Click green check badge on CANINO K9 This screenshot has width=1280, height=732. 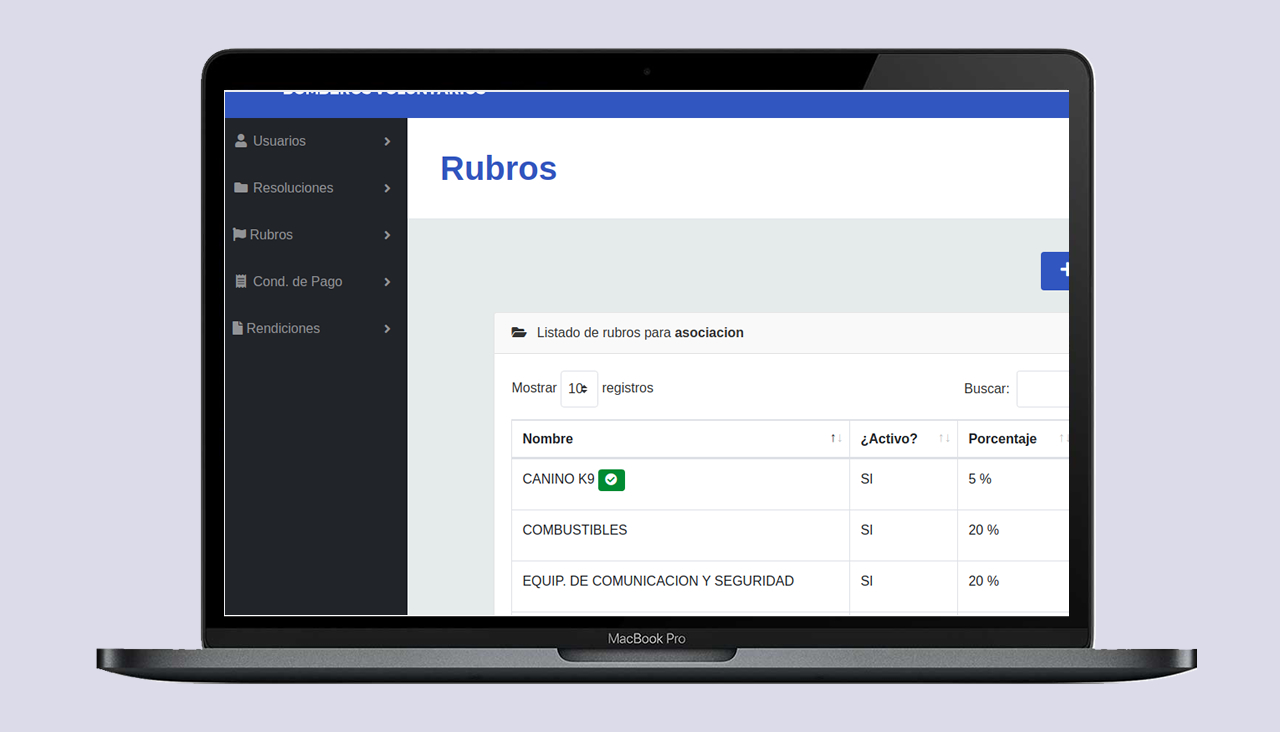(612, 480)
